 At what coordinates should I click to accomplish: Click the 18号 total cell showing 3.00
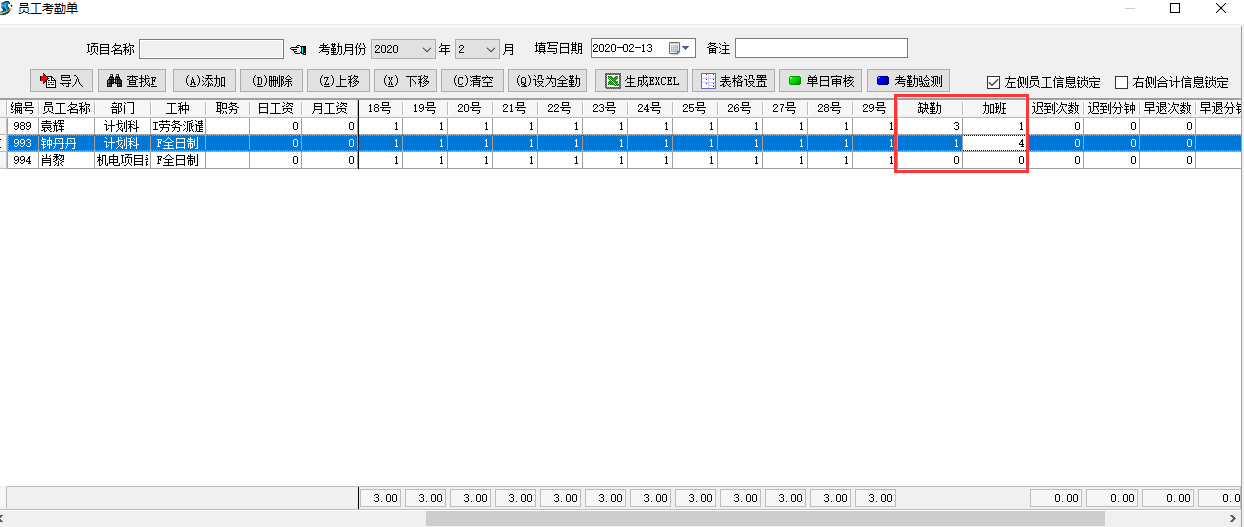tap(381, 497)
